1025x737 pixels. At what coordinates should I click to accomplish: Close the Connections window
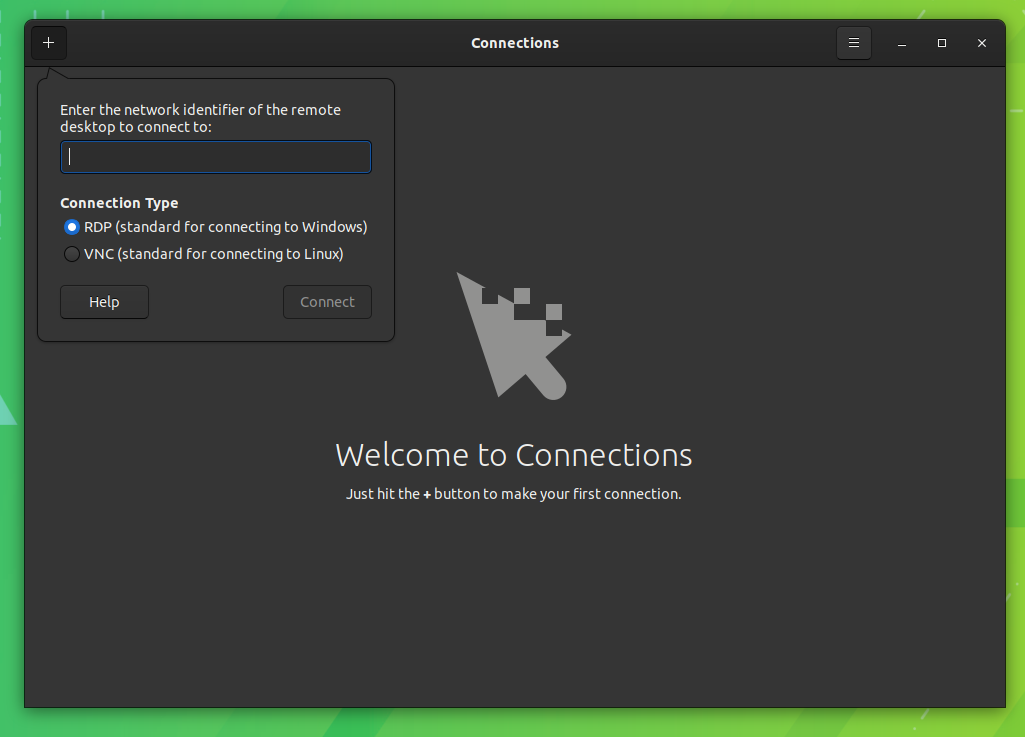pyautogui.click(x=982, y=43)
